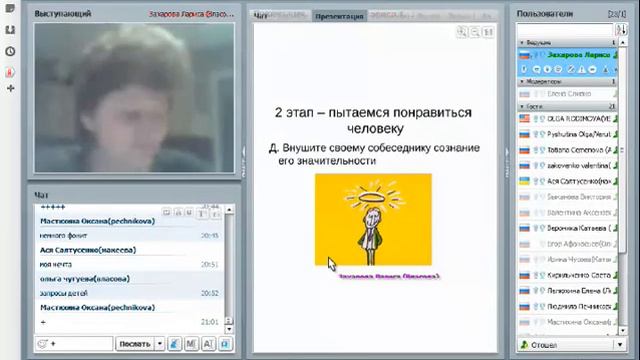
Task: Click Мастюкова Оксана name above 21:01 message
Action: (97, 307)
